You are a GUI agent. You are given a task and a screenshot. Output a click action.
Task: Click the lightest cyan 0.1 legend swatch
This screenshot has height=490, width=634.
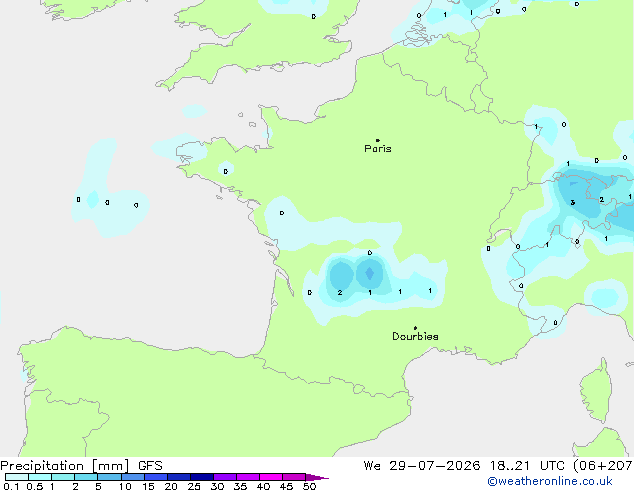17,477
